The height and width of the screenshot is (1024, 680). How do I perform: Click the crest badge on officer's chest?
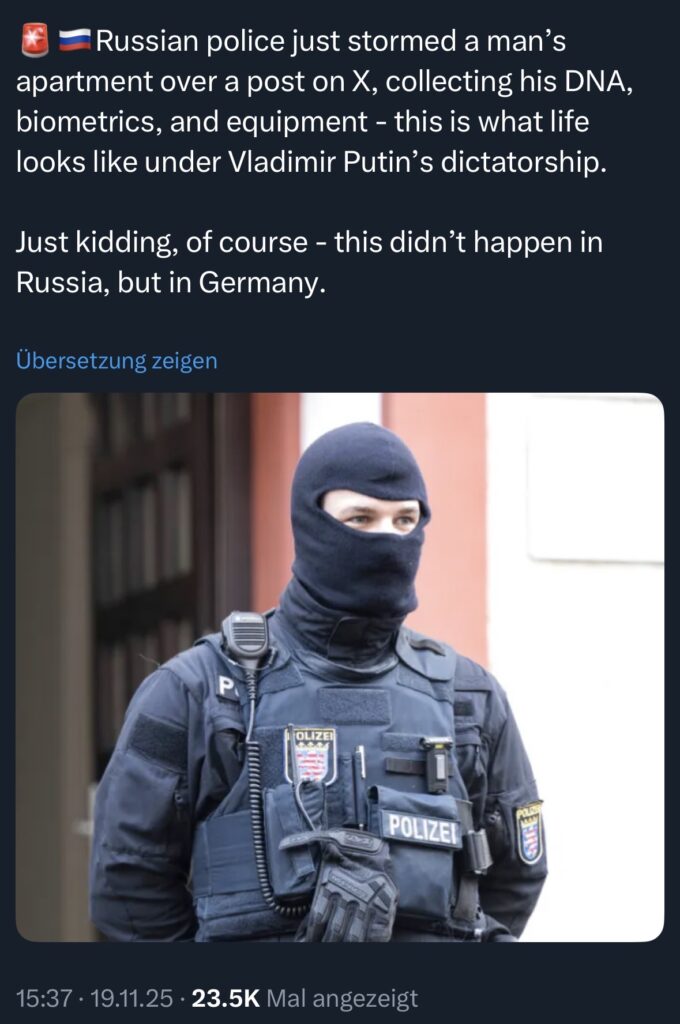click(x=311, y=756)
